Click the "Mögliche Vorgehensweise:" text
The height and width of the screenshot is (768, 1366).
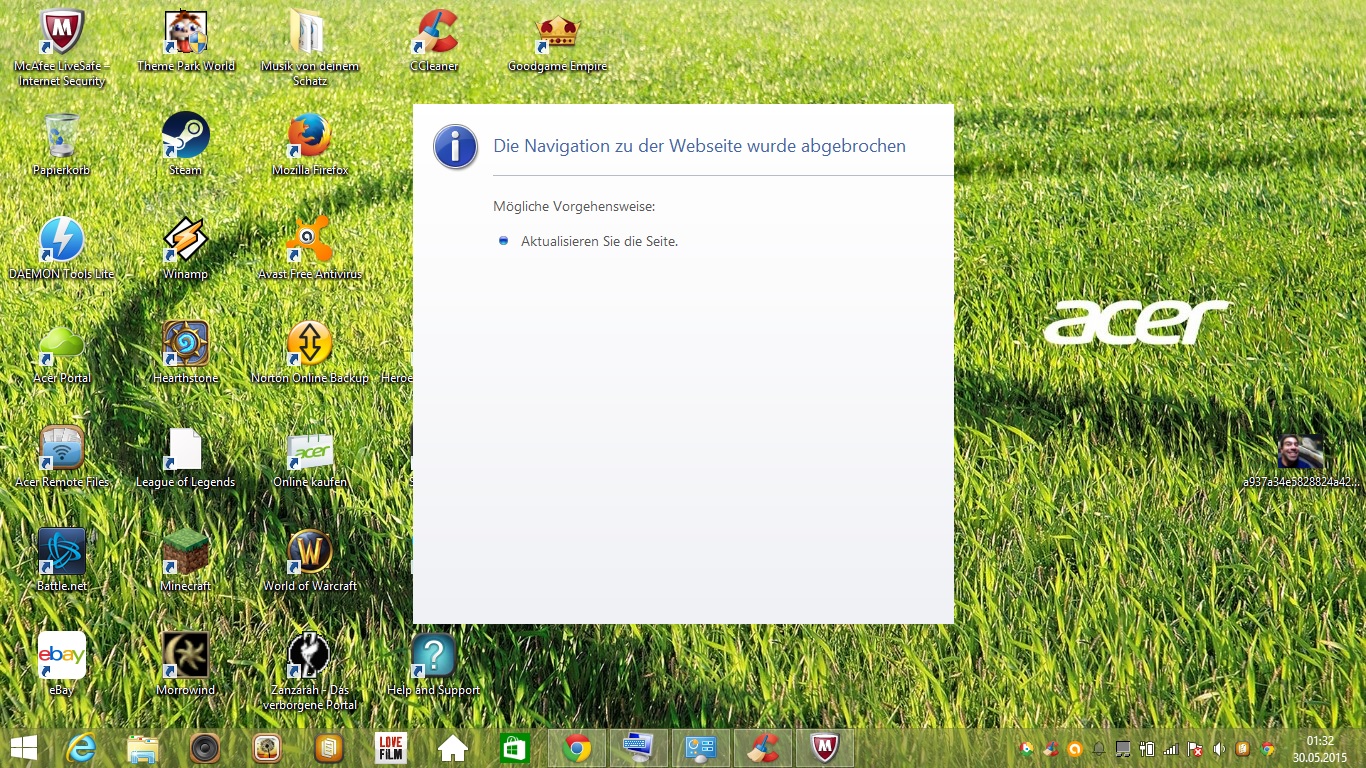coord(574,207)
